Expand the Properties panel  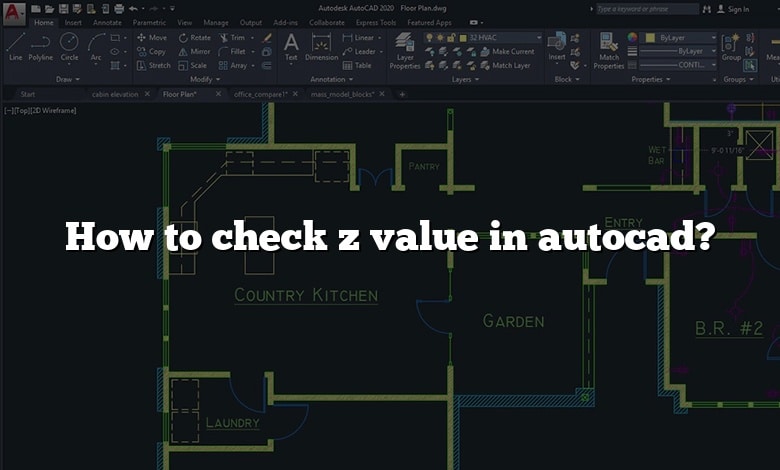click(651, 79)
